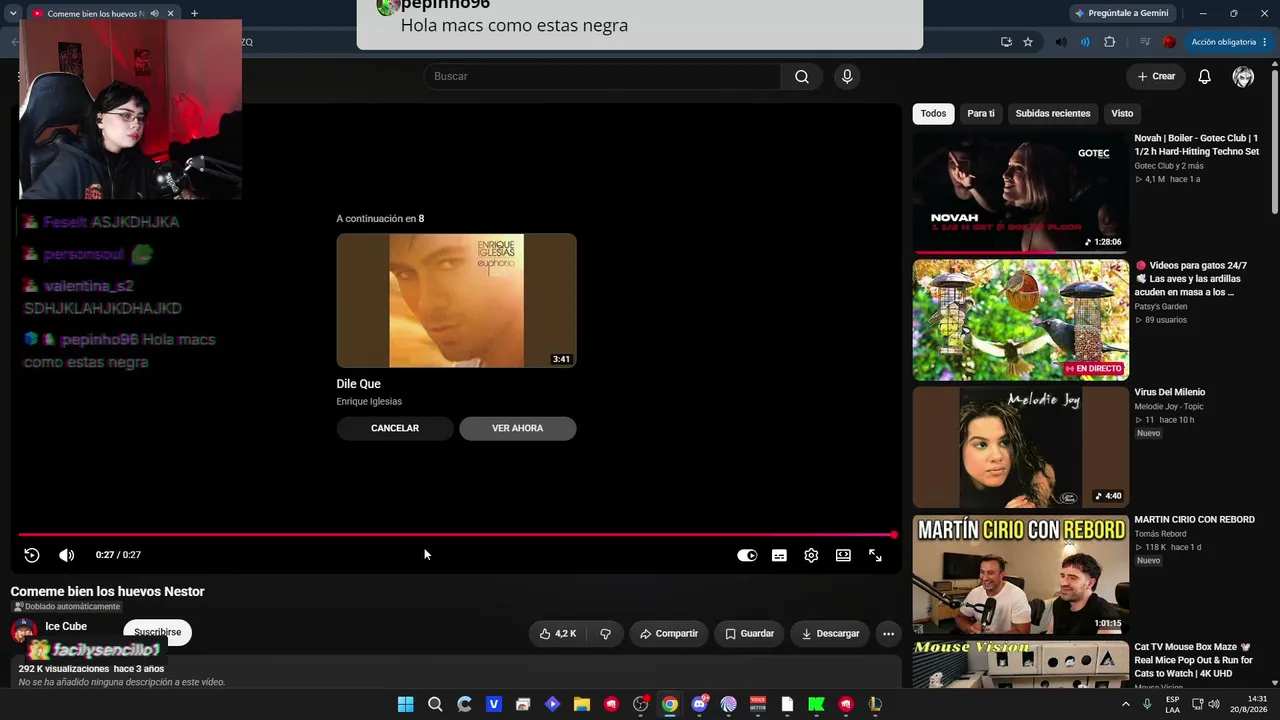Open File Explorer from the taskbar
The height and width of the screenshot is (720, 1280).
[582, 704]
